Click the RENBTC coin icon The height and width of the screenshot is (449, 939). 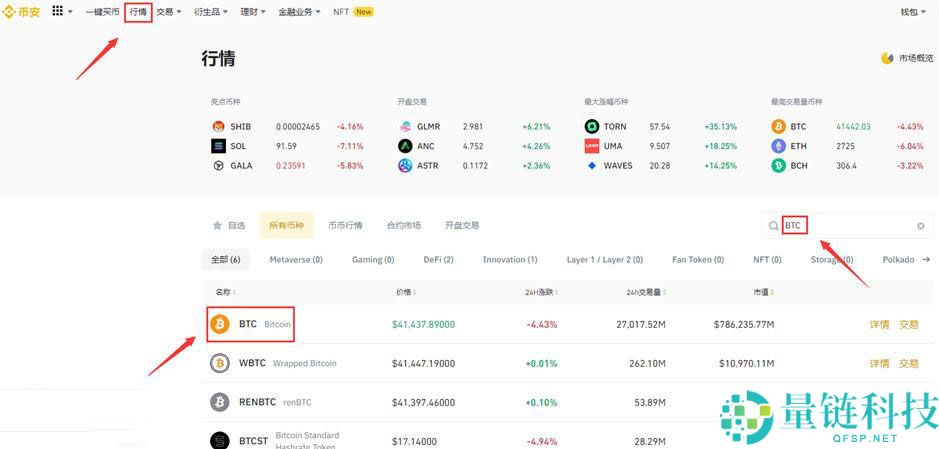(220, 402)
